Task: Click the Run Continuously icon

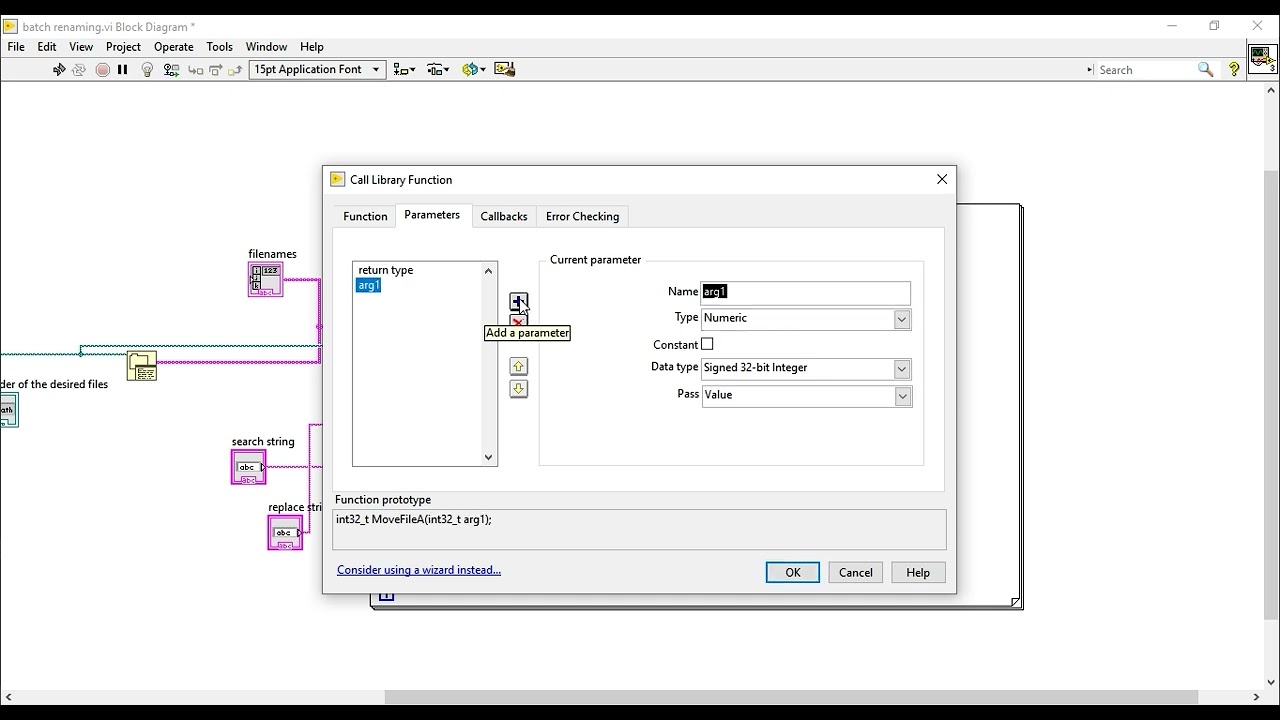Action: 79,70
